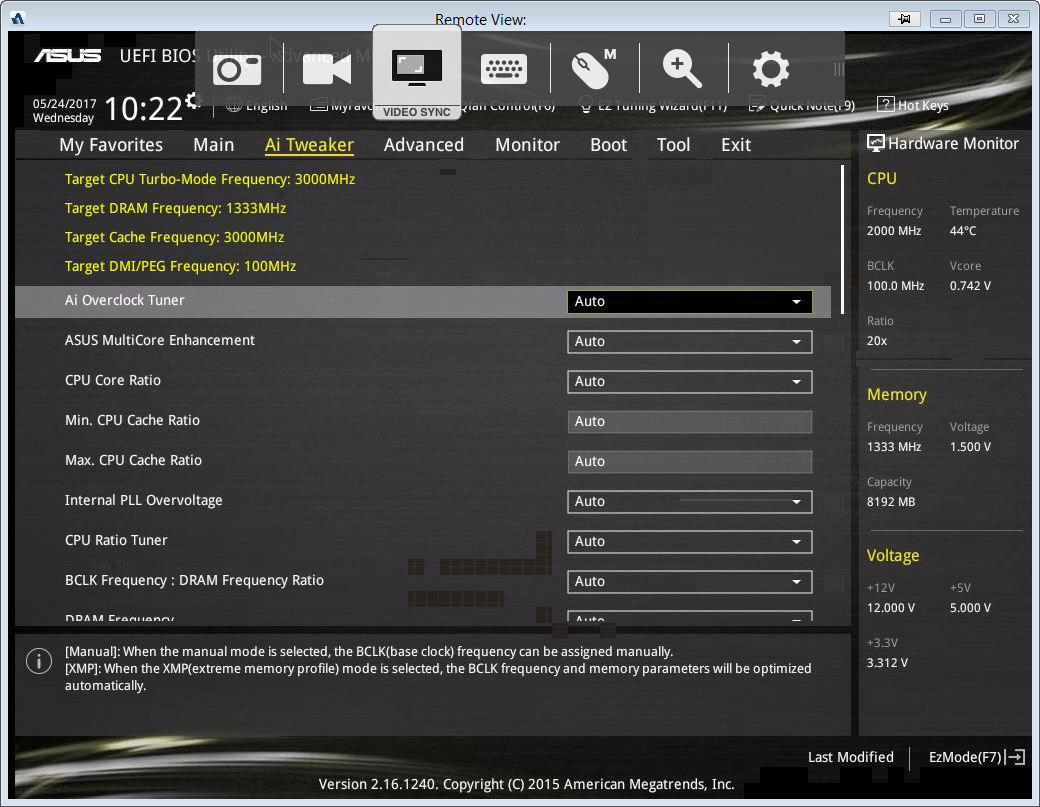Viewport: 1040px width, 807px height.
Task: Switch to the Main tab
Action: pos(214,145)
